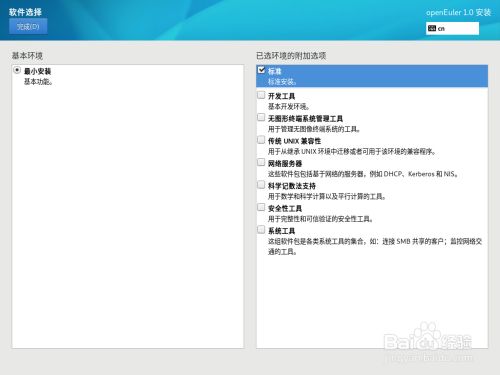500x375 pixels.
Task: Click the 最小安装 label text
Action: coord(37,71)
